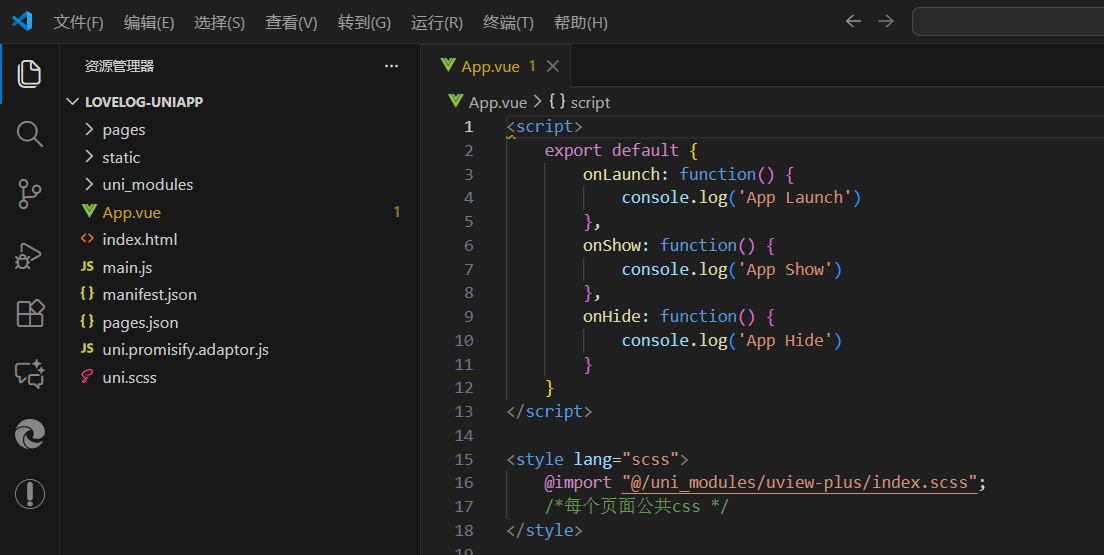The height and width of the screenshot is (555, 1104).
Task: Open the Search view icon
Action: pos(30,134)
